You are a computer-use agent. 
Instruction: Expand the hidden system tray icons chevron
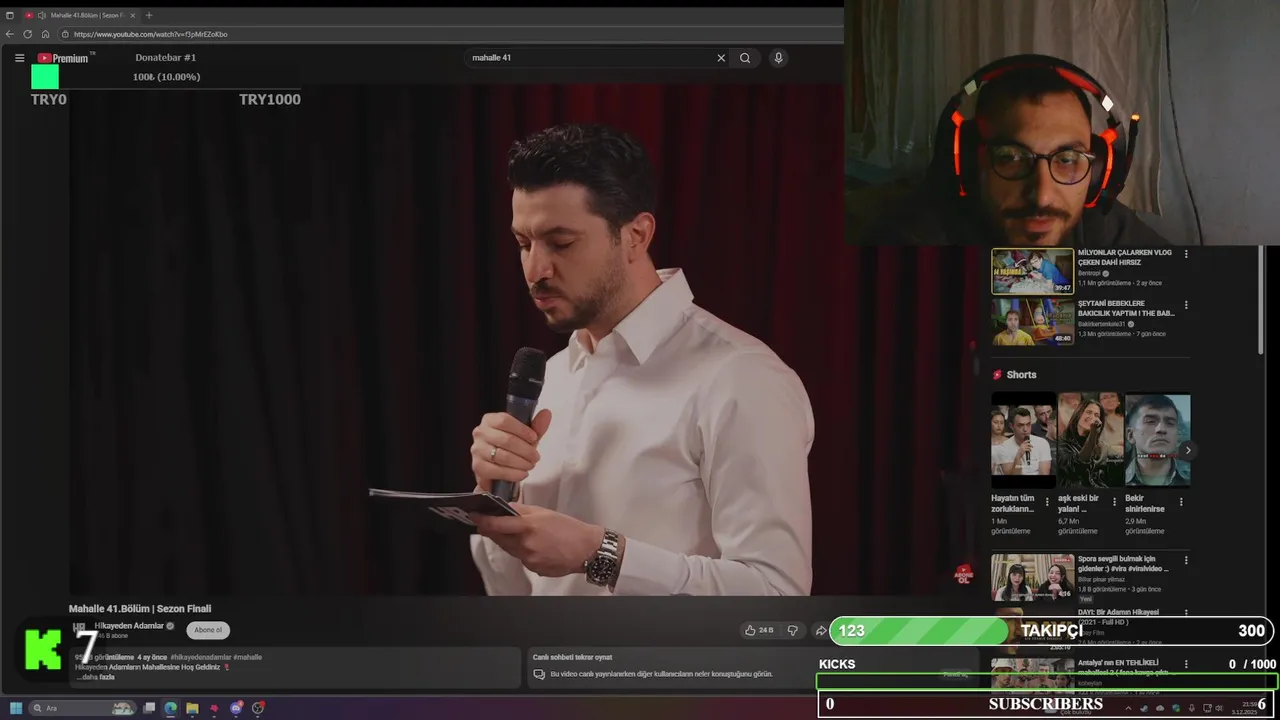click(1128, 708)
